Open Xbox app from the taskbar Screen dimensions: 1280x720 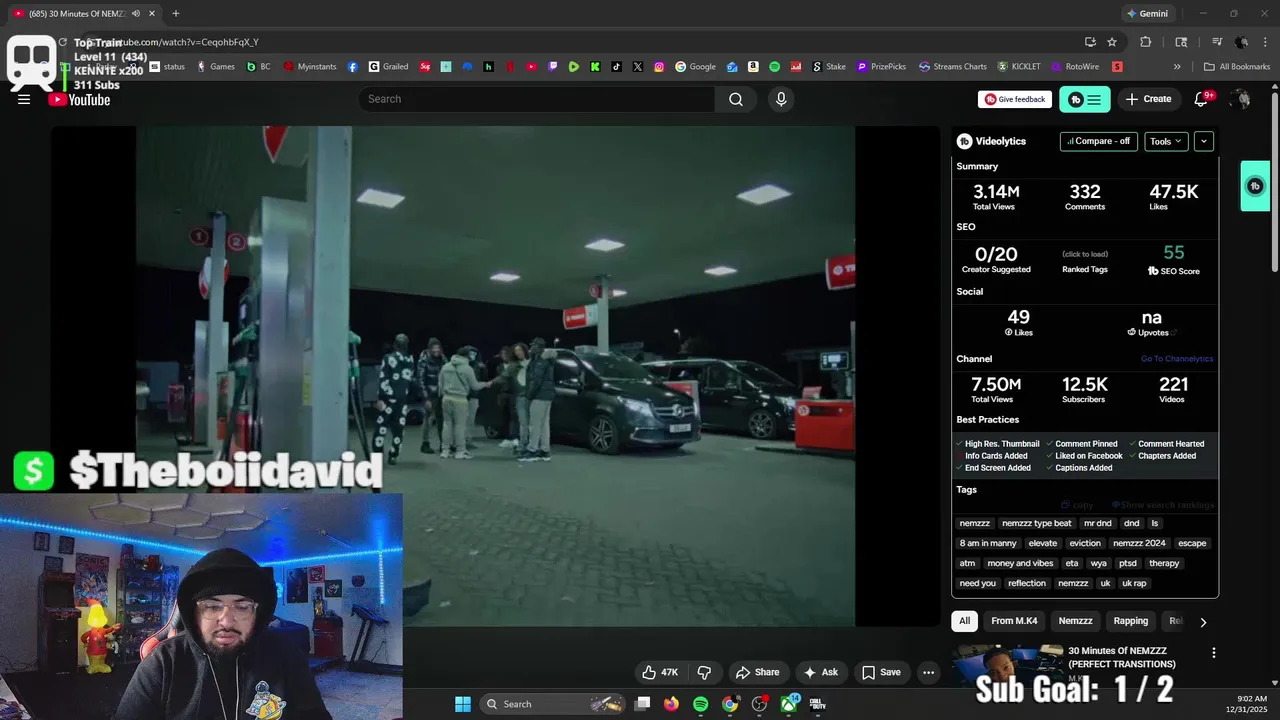789,704
